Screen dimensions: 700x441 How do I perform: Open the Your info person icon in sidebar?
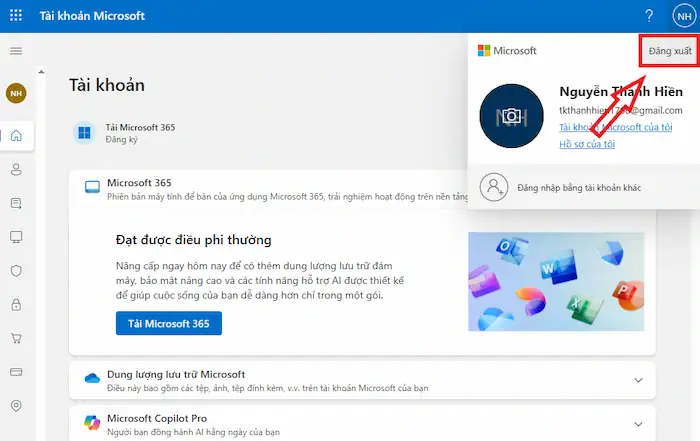pos(16,170)
